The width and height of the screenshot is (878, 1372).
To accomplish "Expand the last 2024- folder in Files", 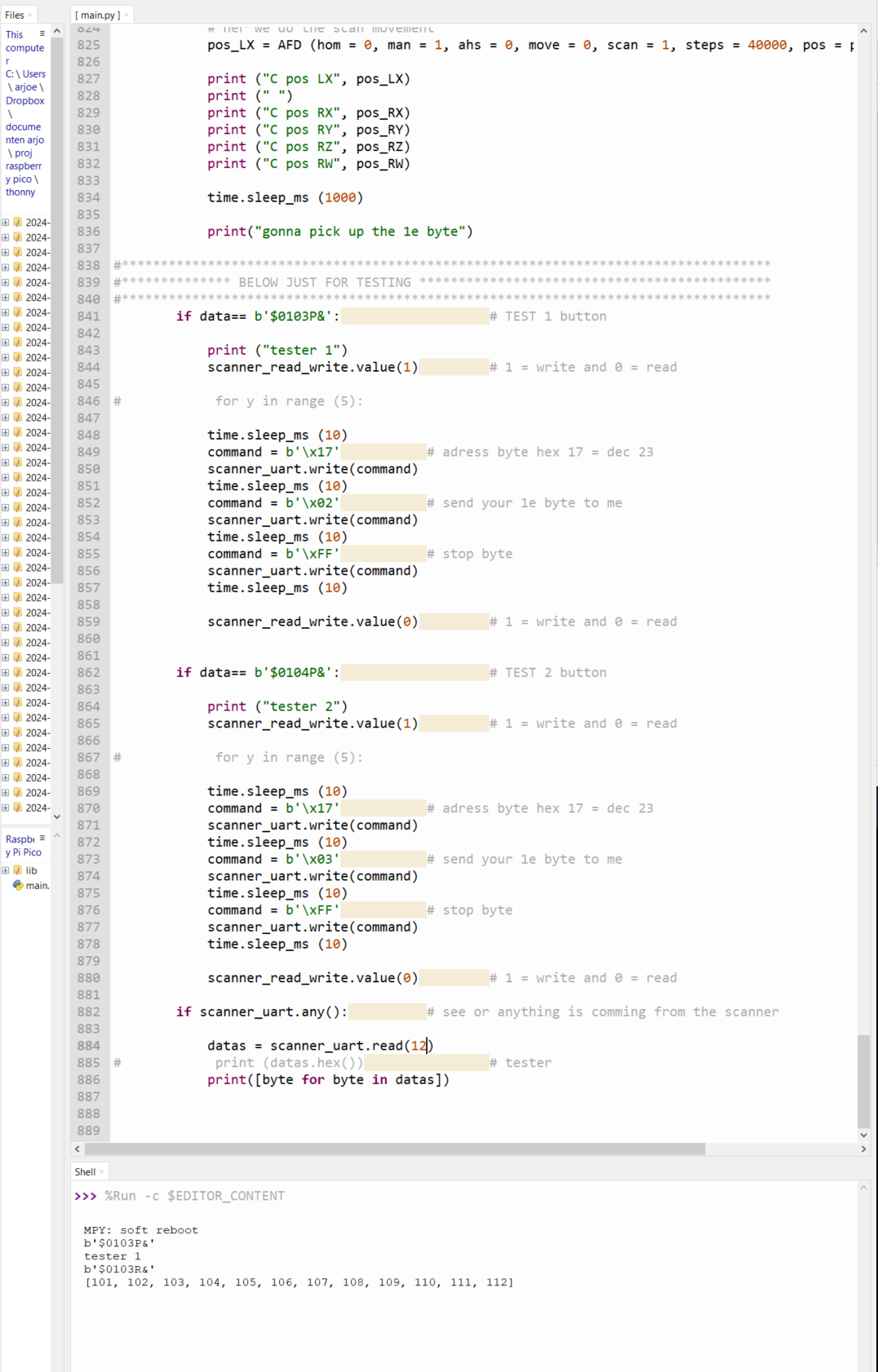I will [x=6, y=808].
